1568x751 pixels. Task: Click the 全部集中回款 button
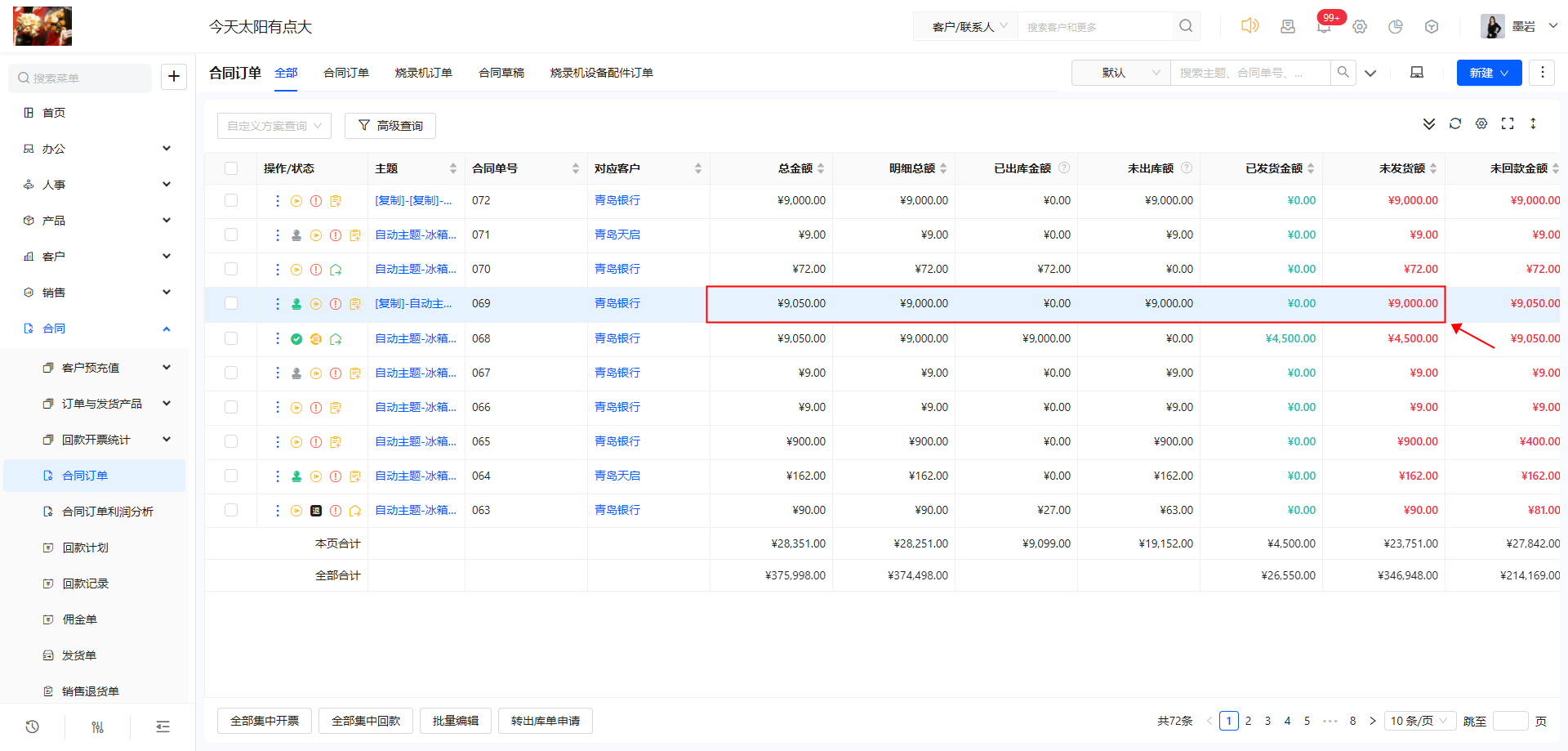pyautogui.click(x=366, y=721)
